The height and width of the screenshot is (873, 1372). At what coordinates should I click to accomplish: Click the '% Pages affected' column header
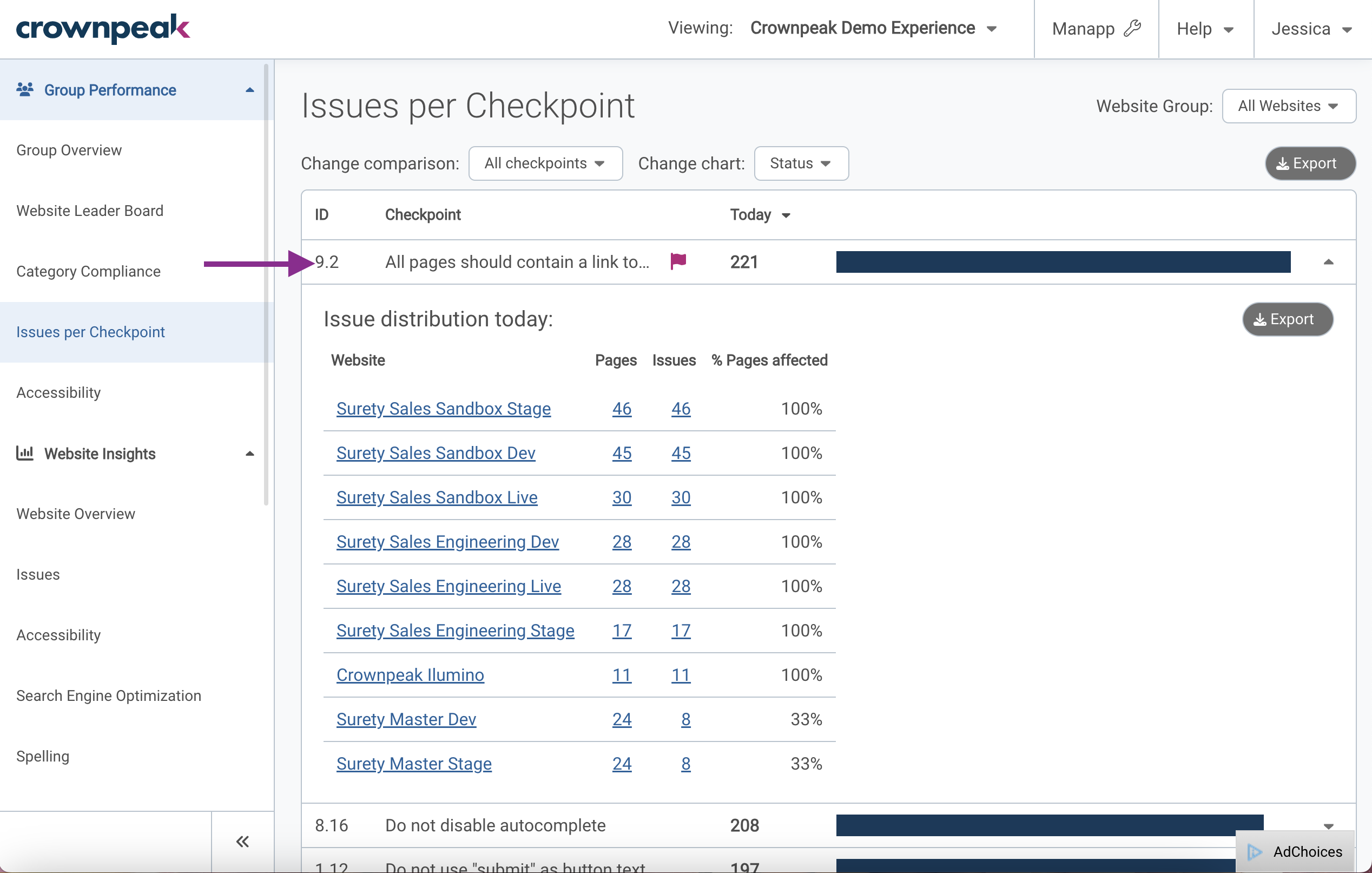tap(769, 360)
